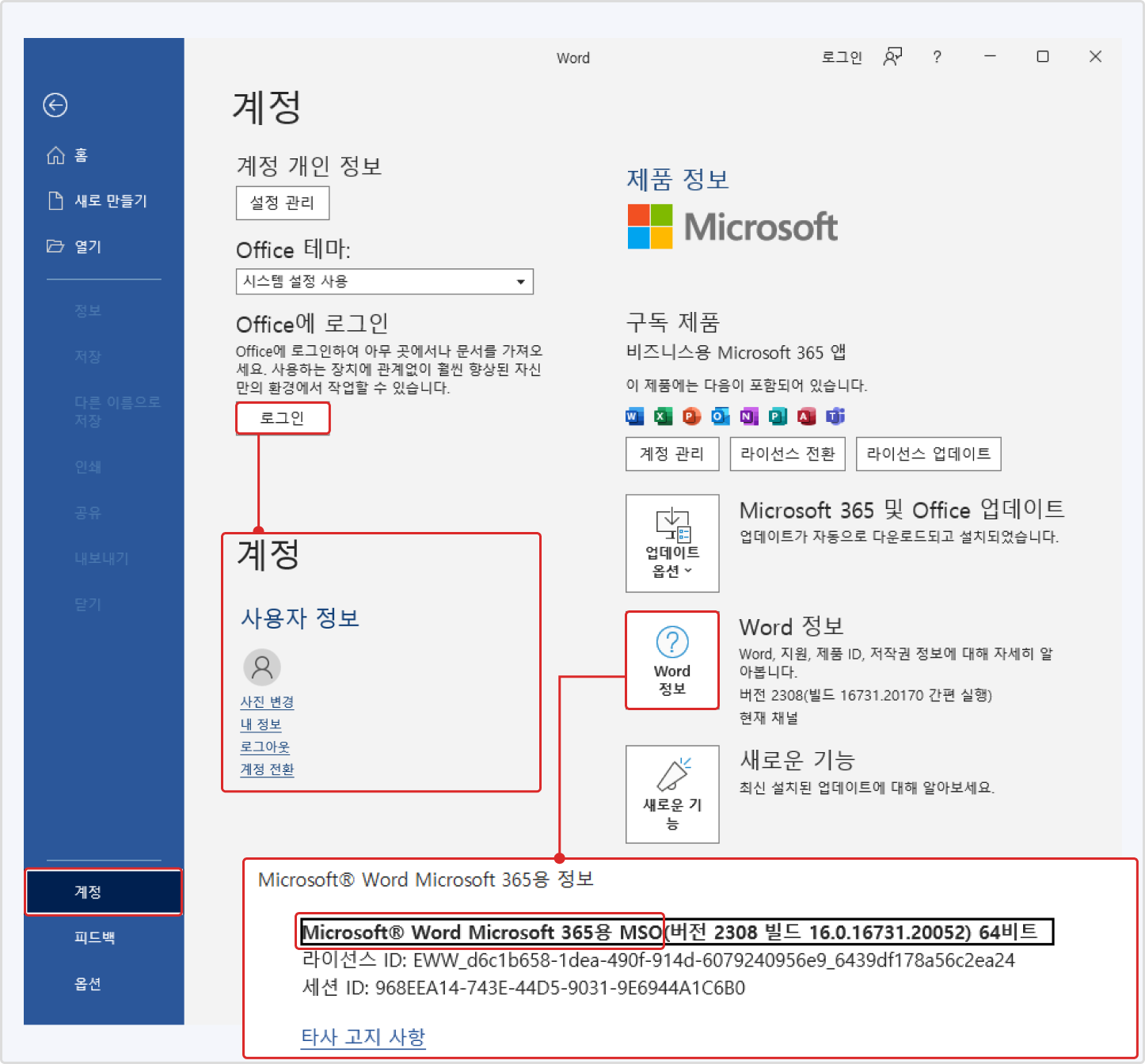
Task: Select 새로 만들기 in the sidebar
Action: pos(110,201)
